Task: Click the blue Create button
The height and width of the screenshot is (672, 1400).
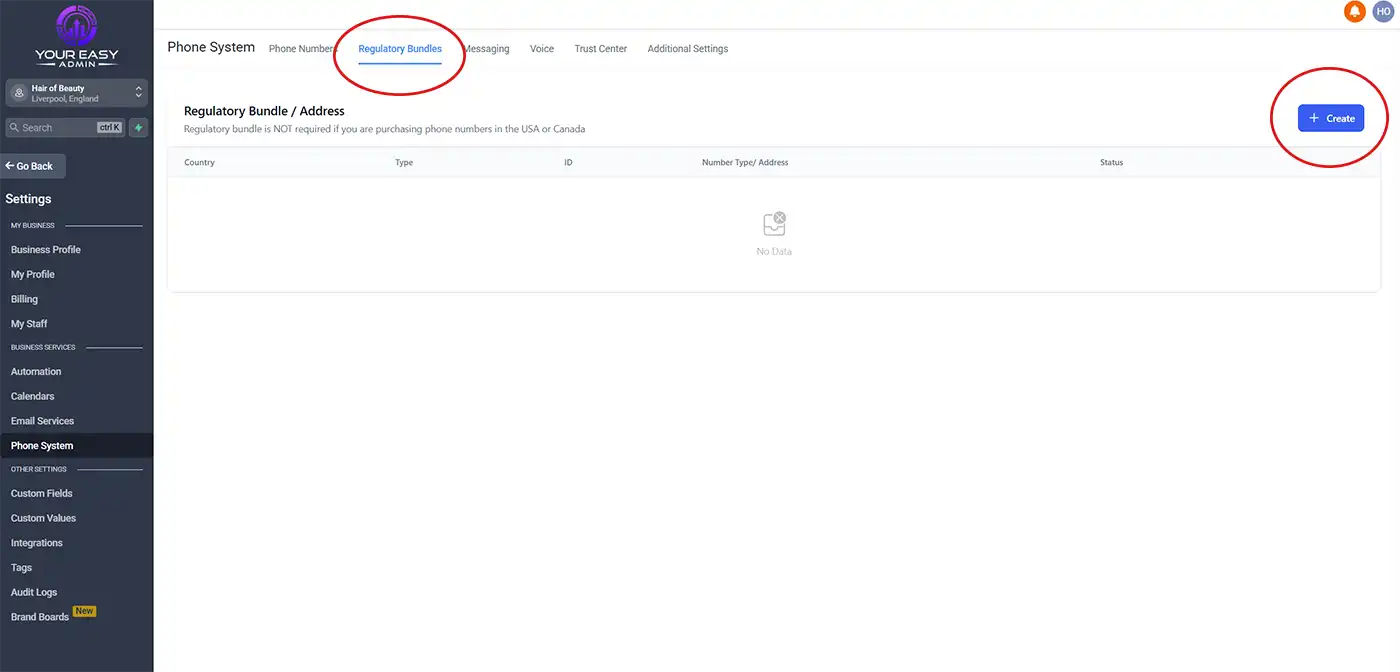Action: click(1330, 118)
